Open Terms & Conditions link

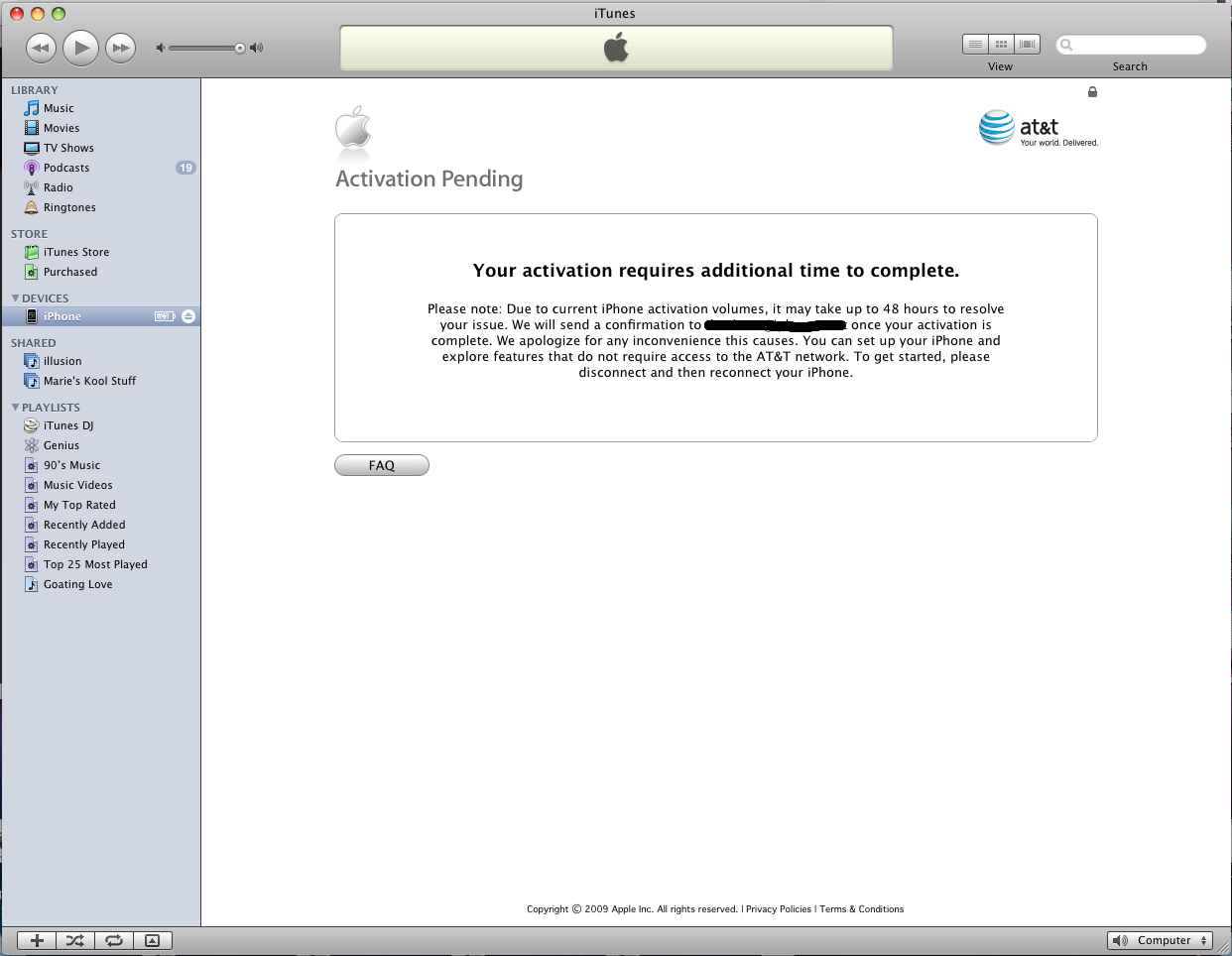862,909
